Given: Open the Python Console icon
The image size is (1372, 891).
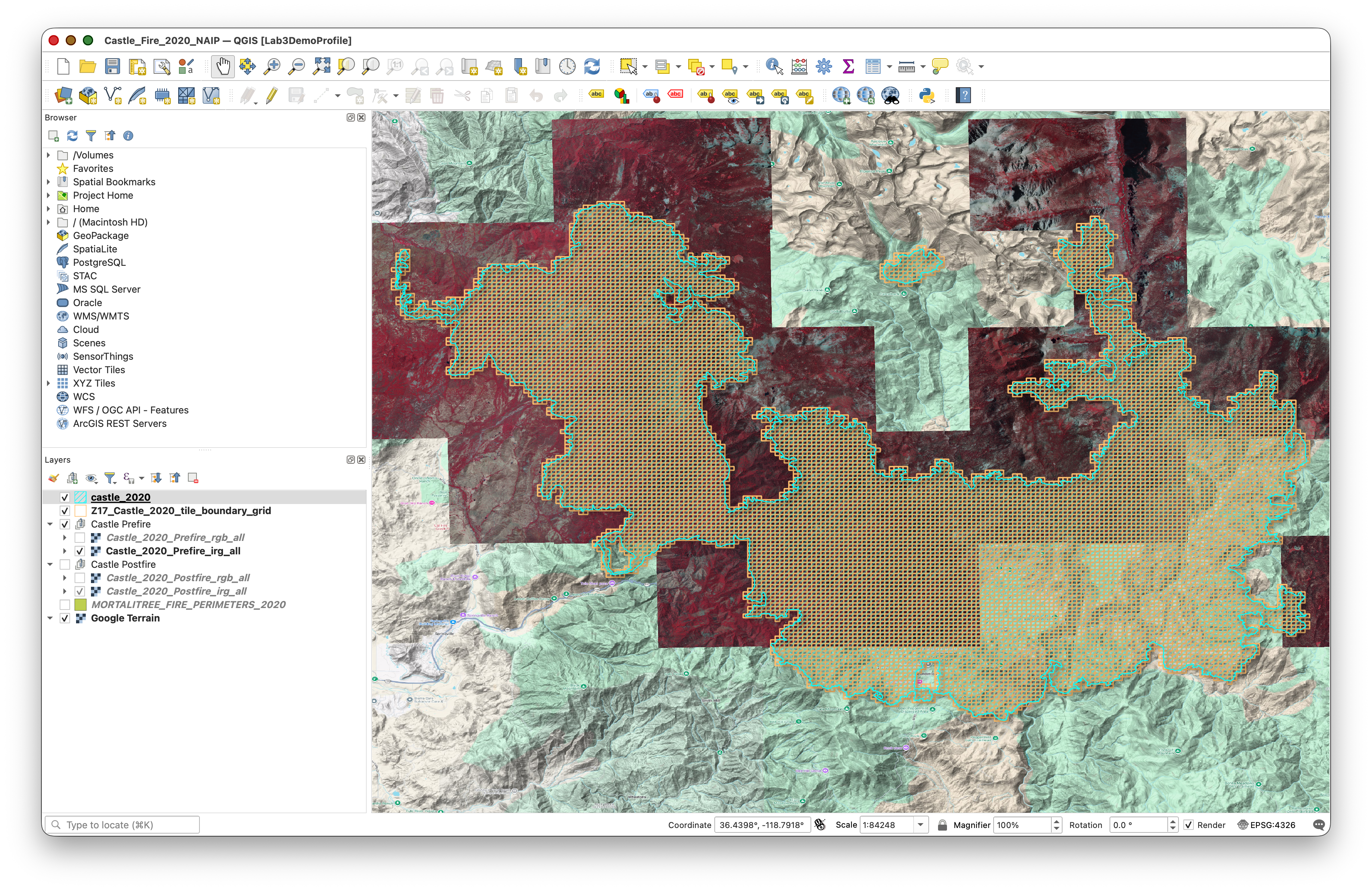Looking at the screenshot, I should (926, 95).
